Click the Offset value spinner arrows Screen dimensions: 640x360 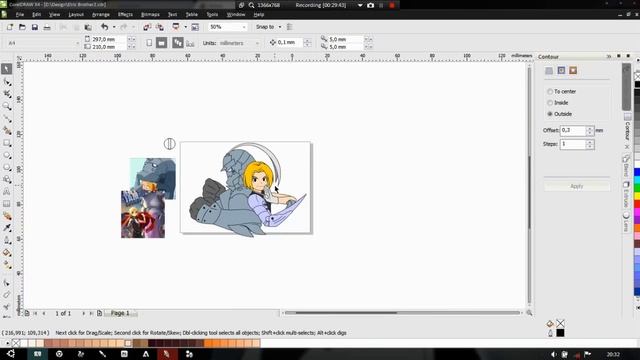tap(590, 131)
